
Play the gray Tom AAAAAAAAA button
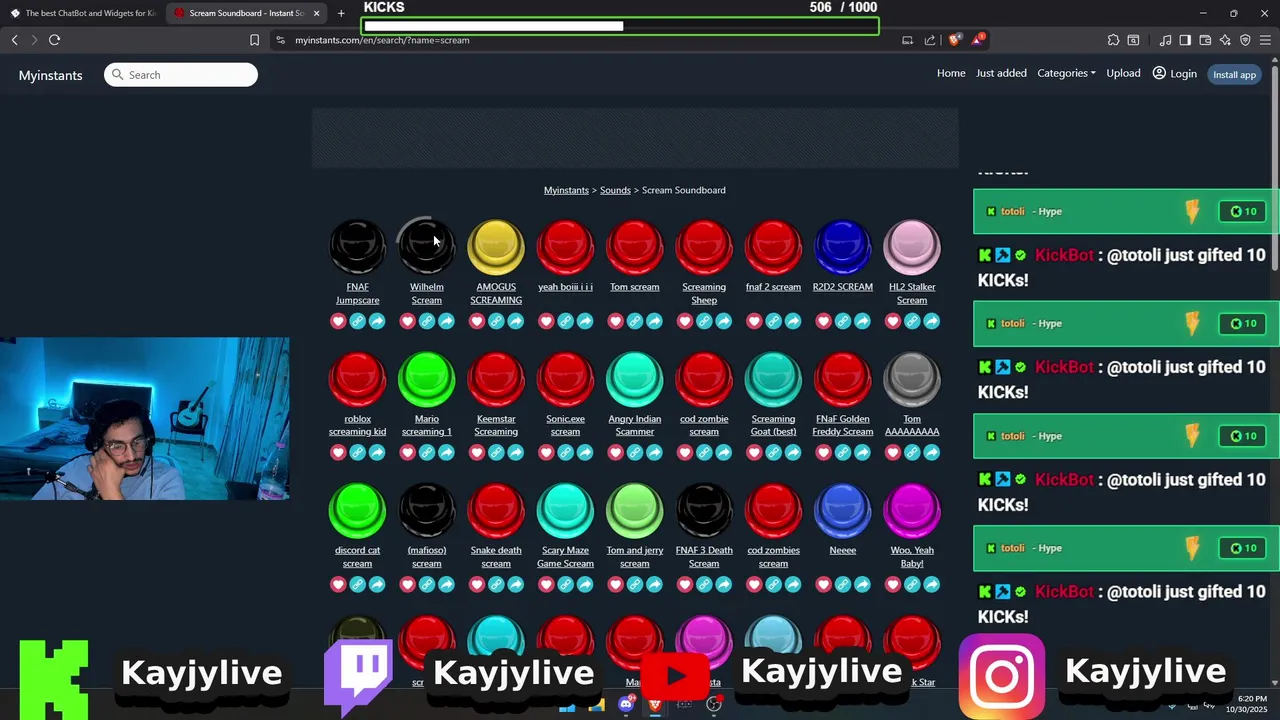[x=912, y=379]
